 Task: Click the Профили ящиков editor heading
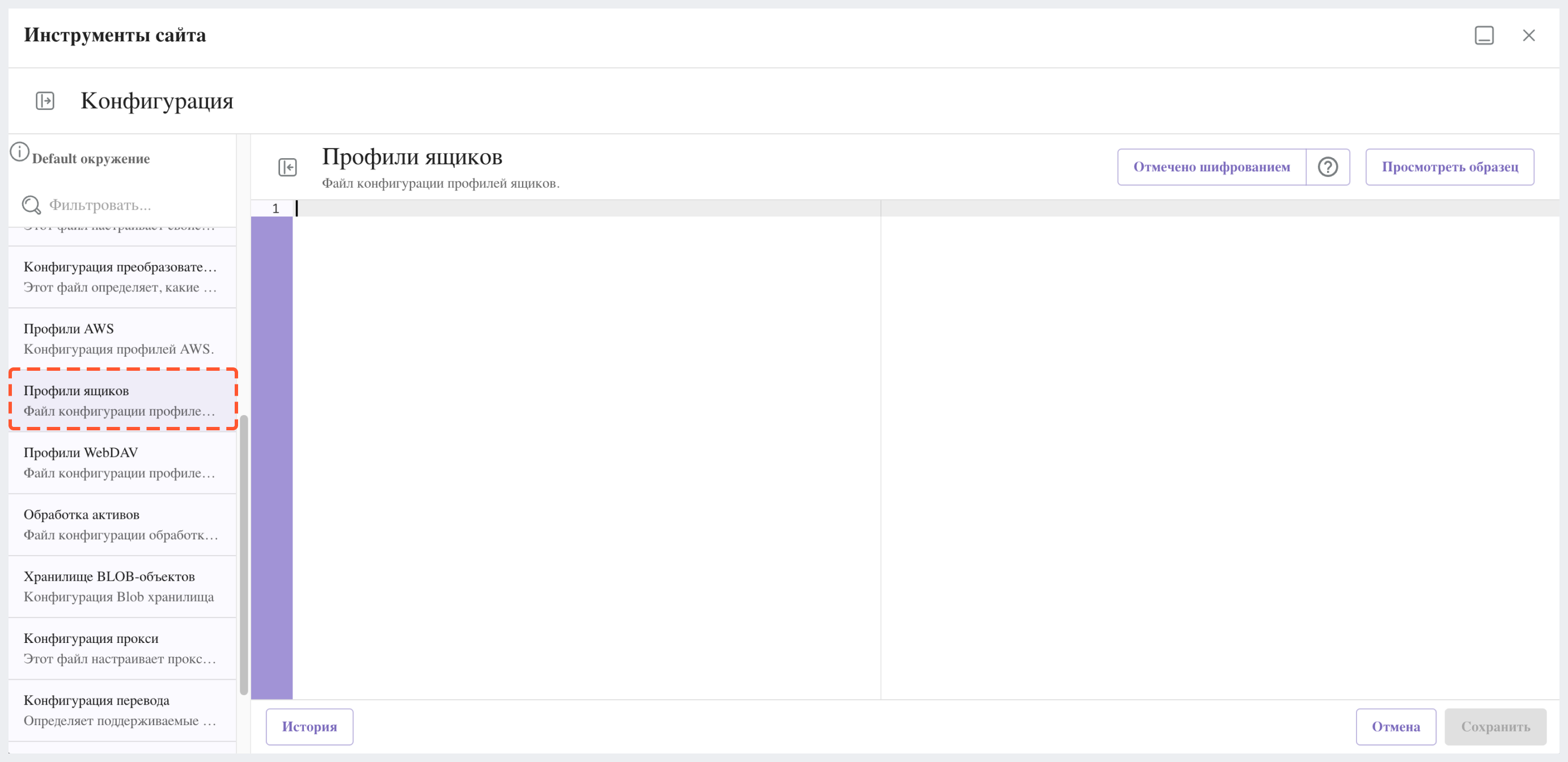tap(412, 157)
